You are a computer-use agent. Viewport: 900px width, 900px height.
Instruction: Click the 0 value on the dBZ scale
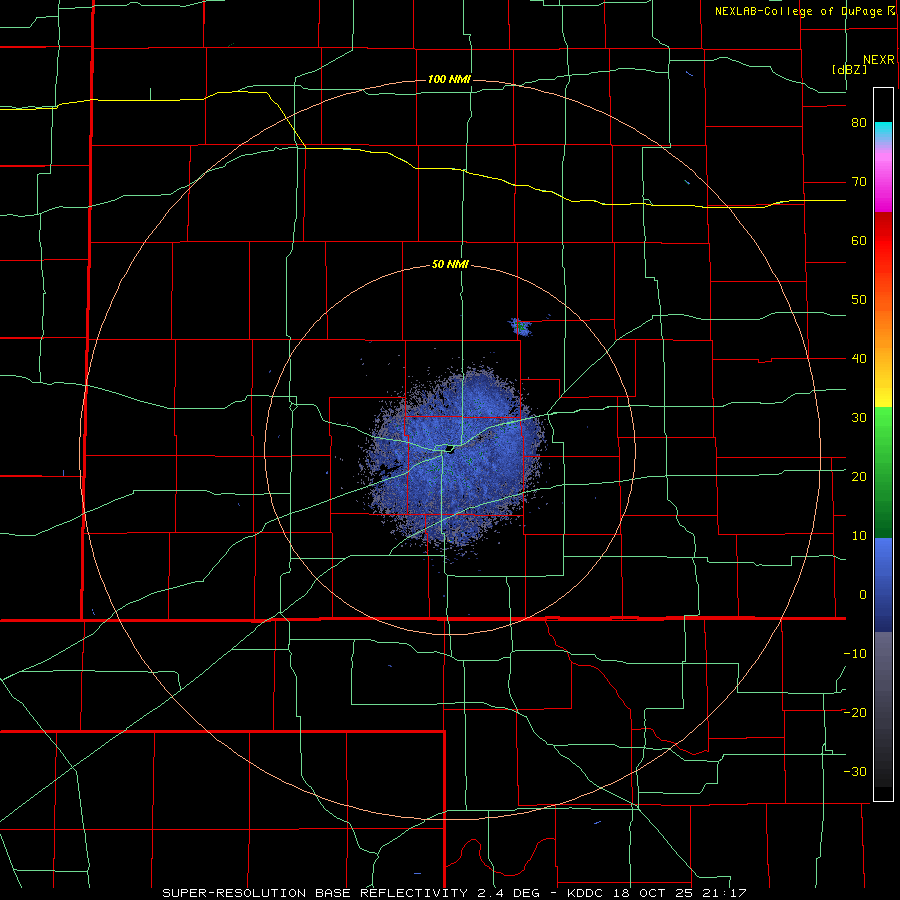(863, 595)
